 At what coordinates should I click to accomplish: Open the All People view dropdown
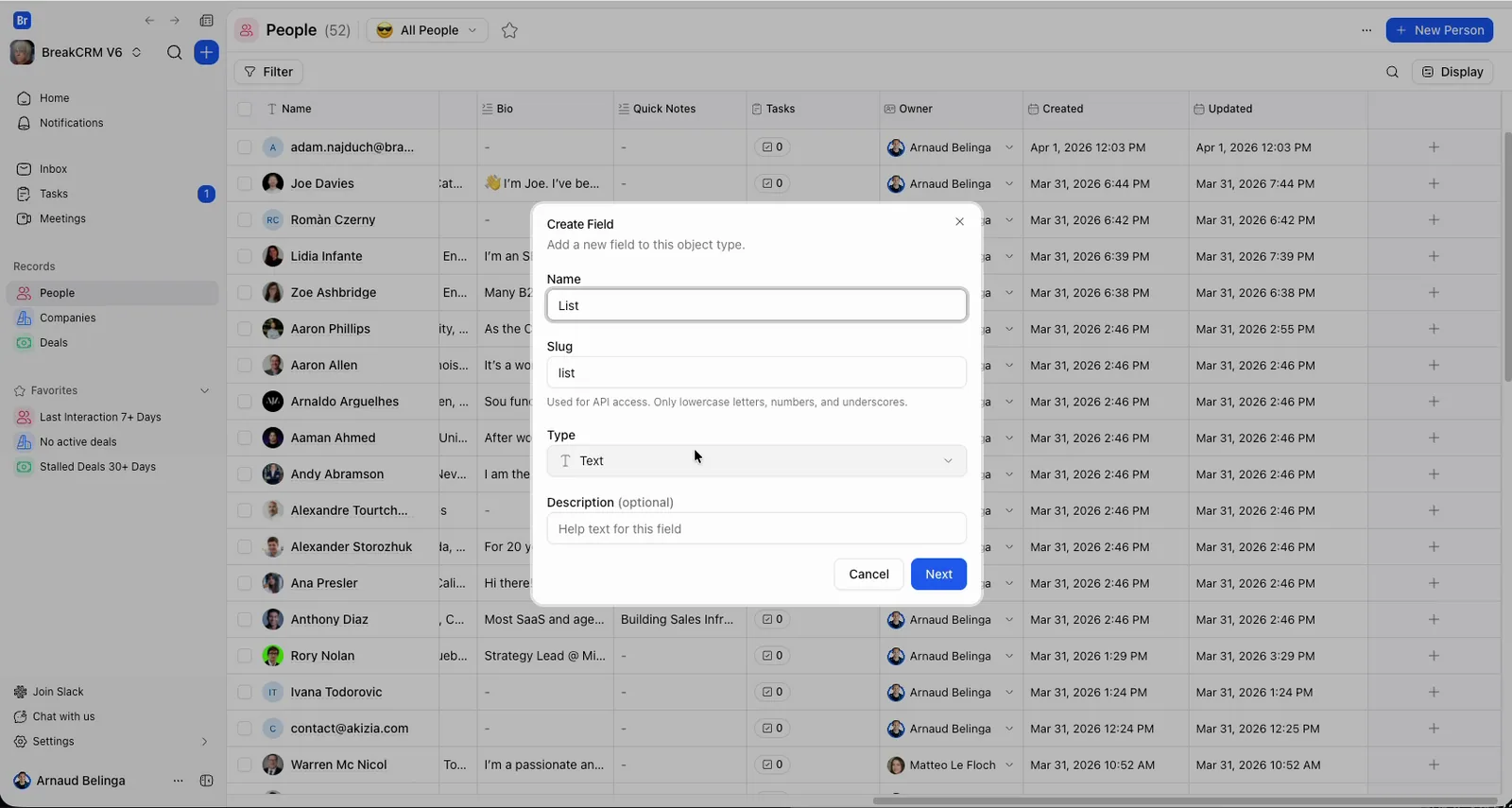(x=427, y=30)
